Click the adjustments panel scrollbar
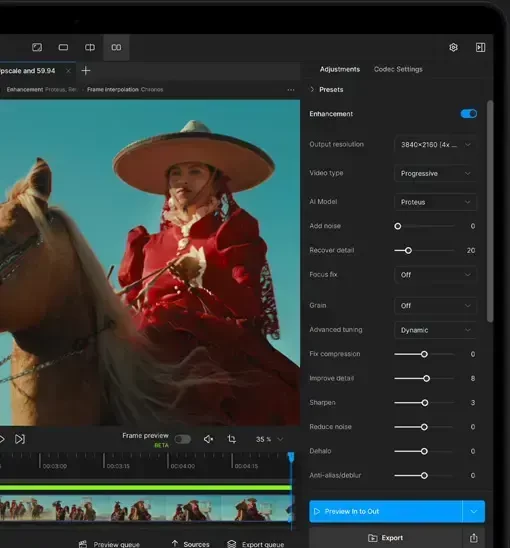The height and width of the screenshot is (548, 510). [x=490, y=211]
